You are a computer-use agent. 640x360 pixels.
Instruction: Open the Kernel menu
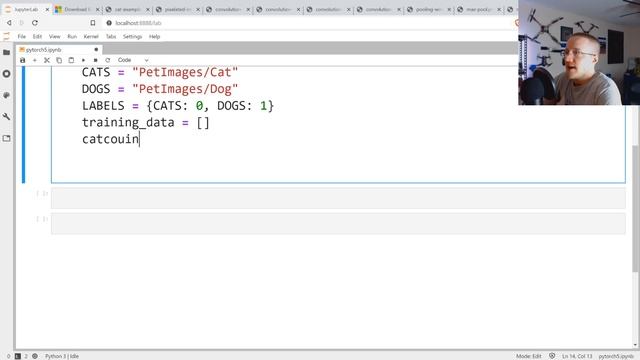91,37
